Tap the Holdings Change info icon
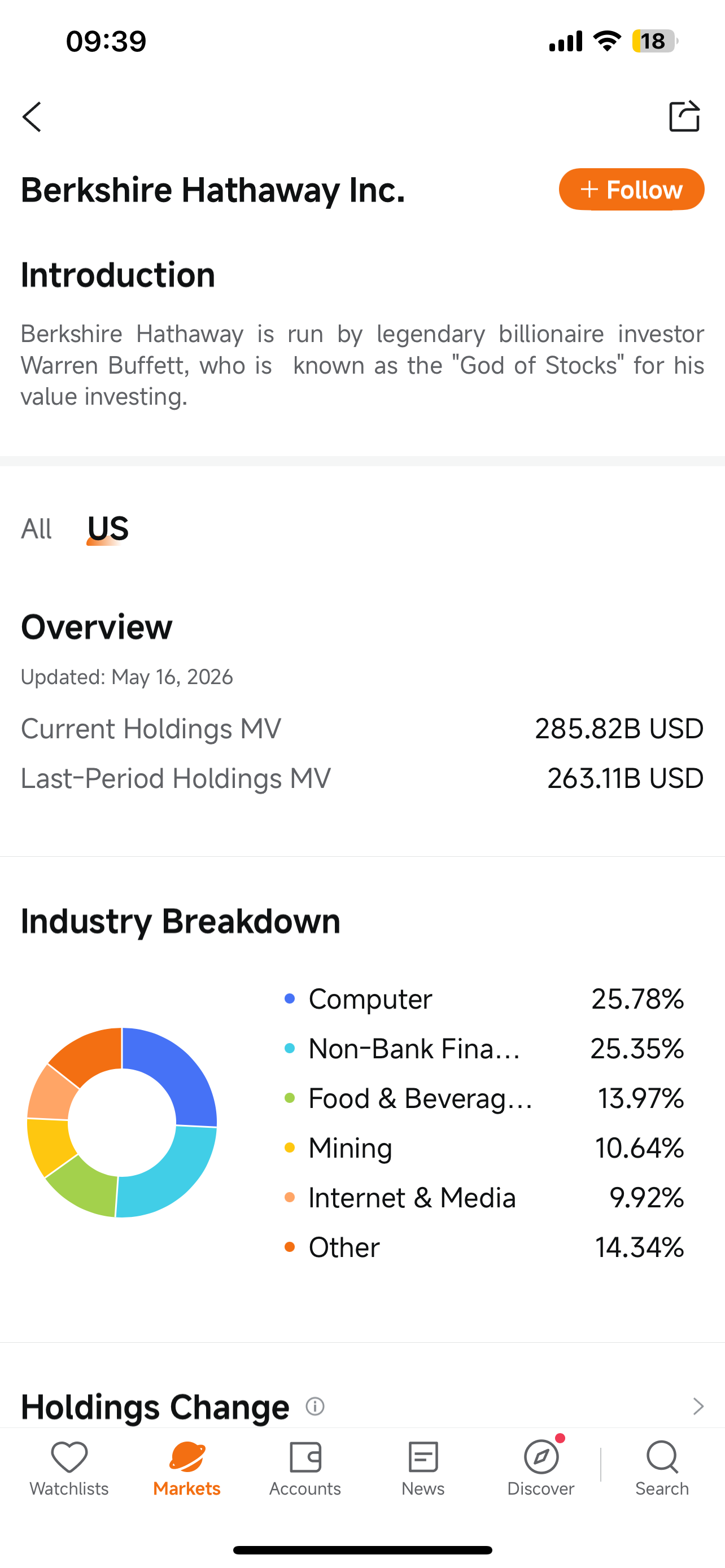Screen dimensions: 725x1568 (x=315, y=1407)
